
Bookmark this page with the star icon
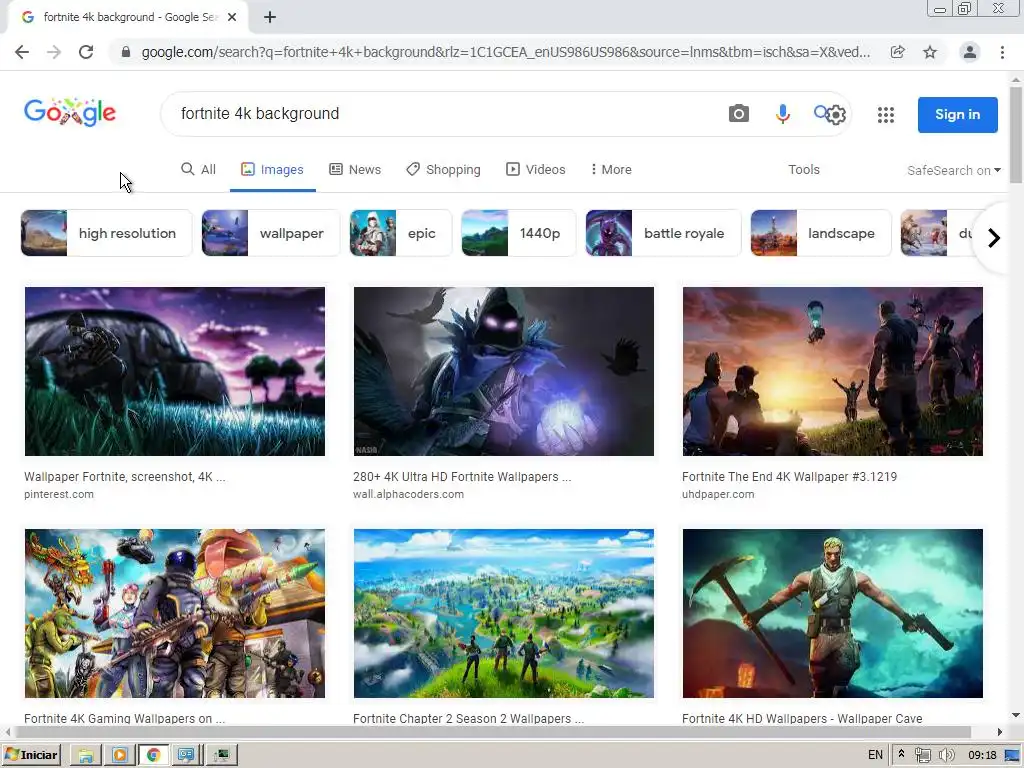click(930, 52)
